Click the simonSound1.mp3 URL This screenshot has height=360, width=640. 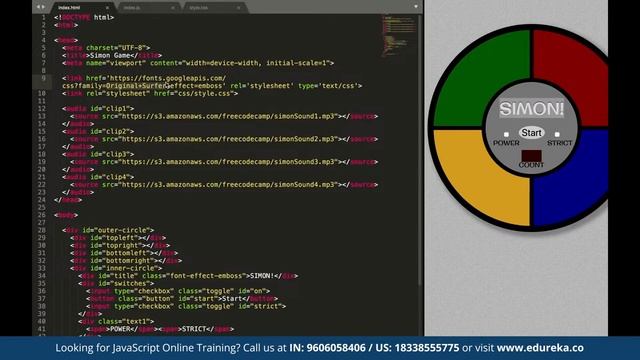229,116
